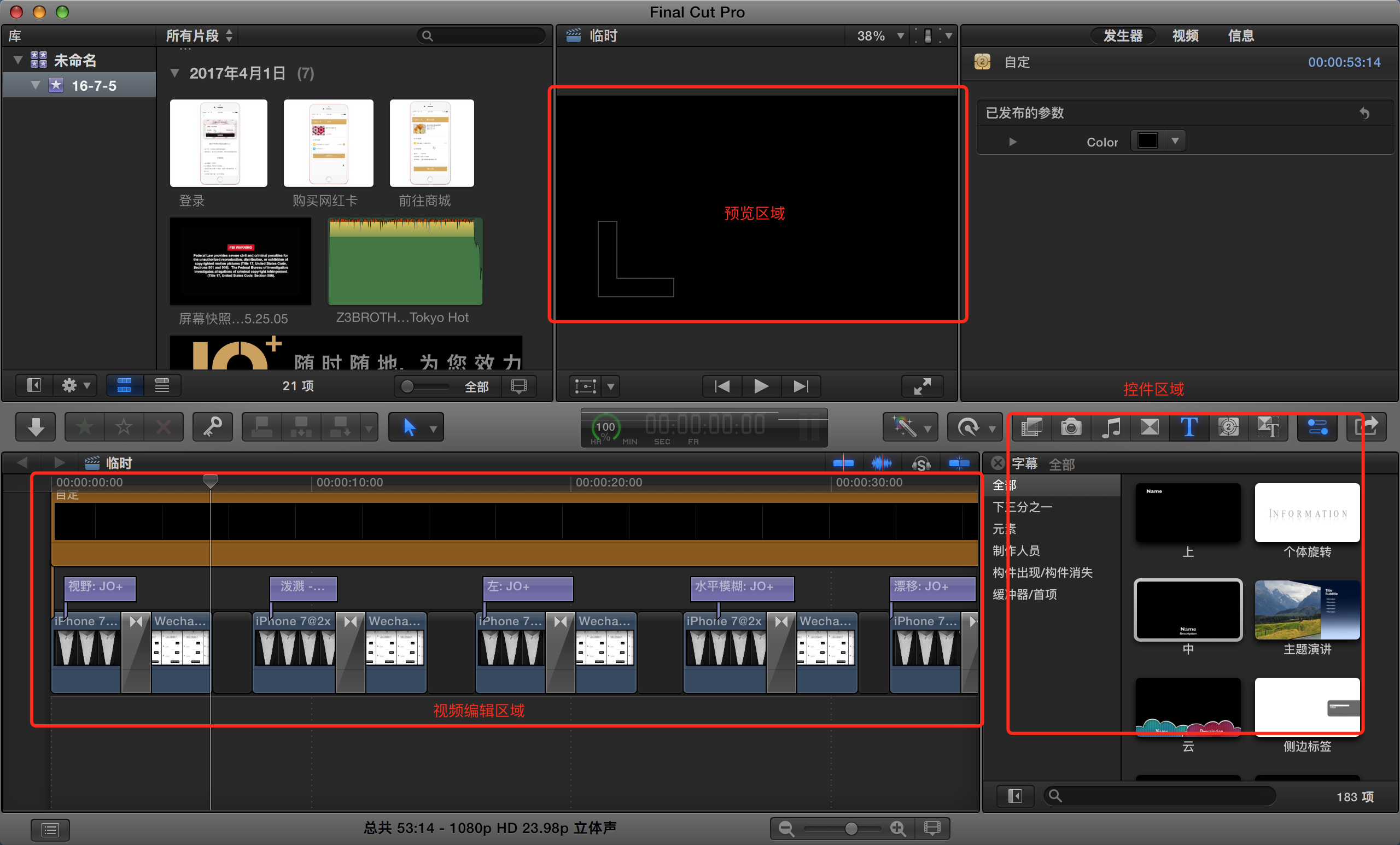Select the arrow Select tool

coord(409,426)
